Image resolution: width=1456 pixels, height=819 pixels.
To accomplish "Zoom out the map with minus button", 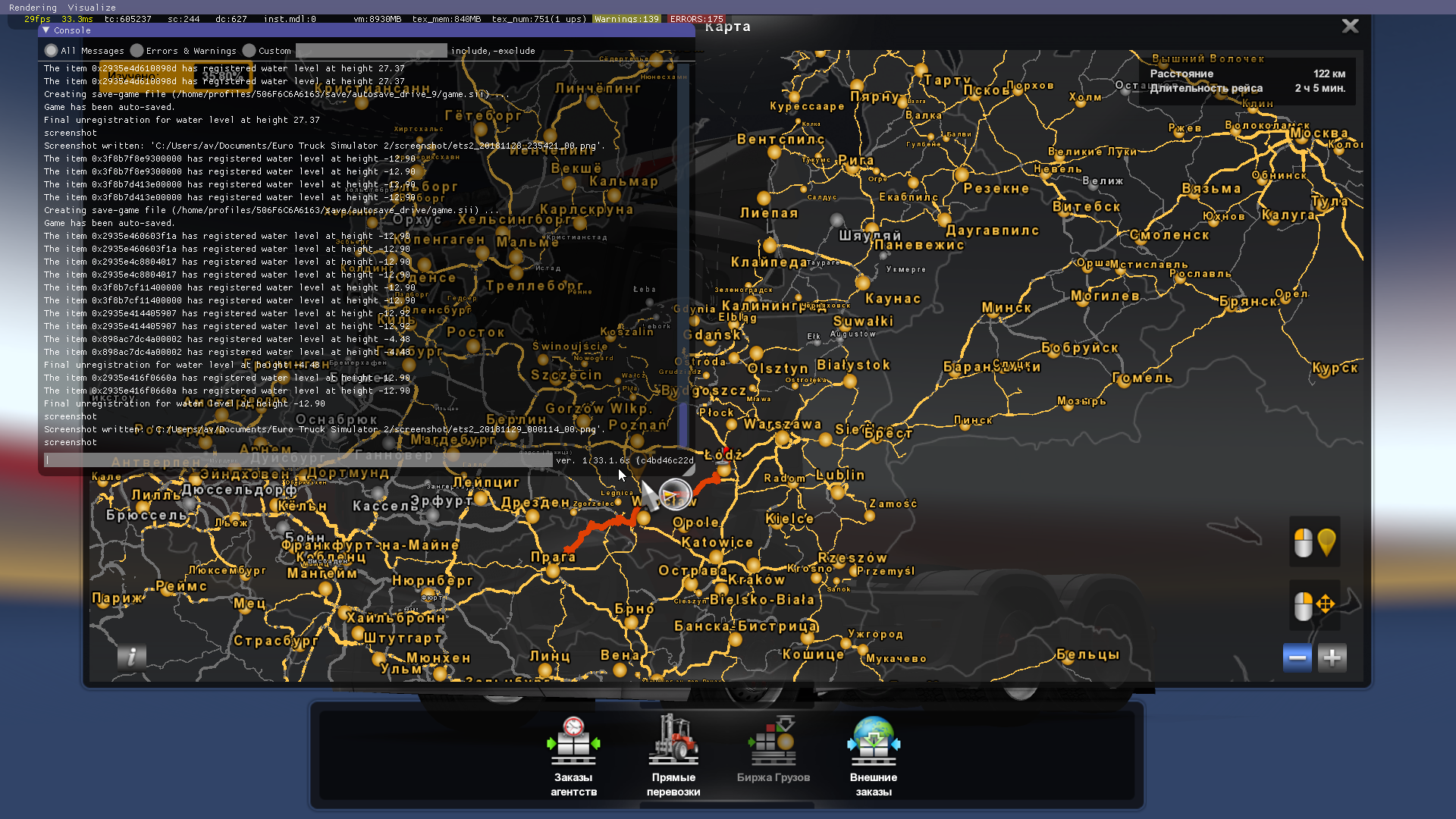I will pos(1297,657).
